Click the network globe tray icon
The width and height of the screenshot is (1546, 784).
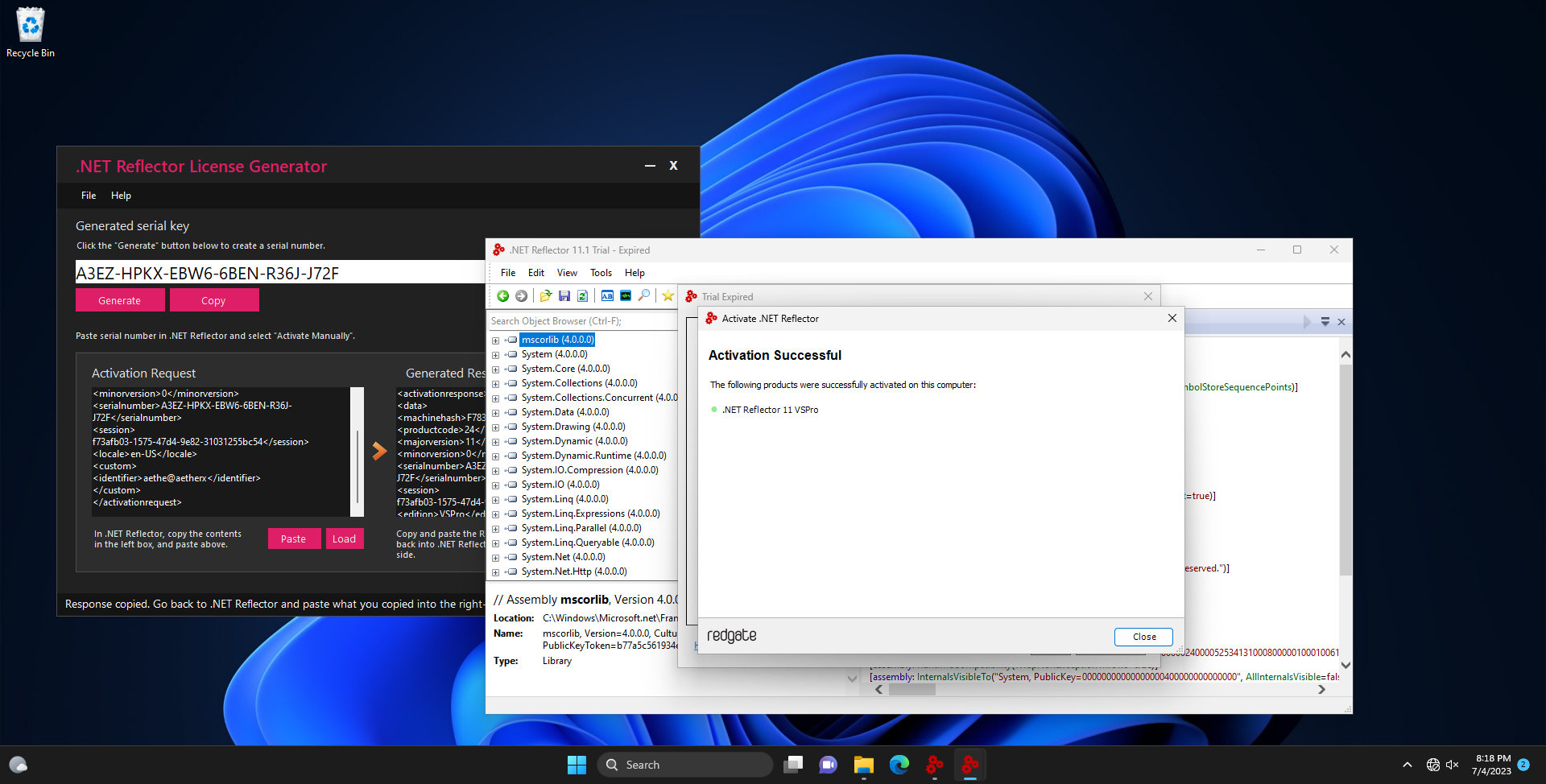tap(1433, 765)
